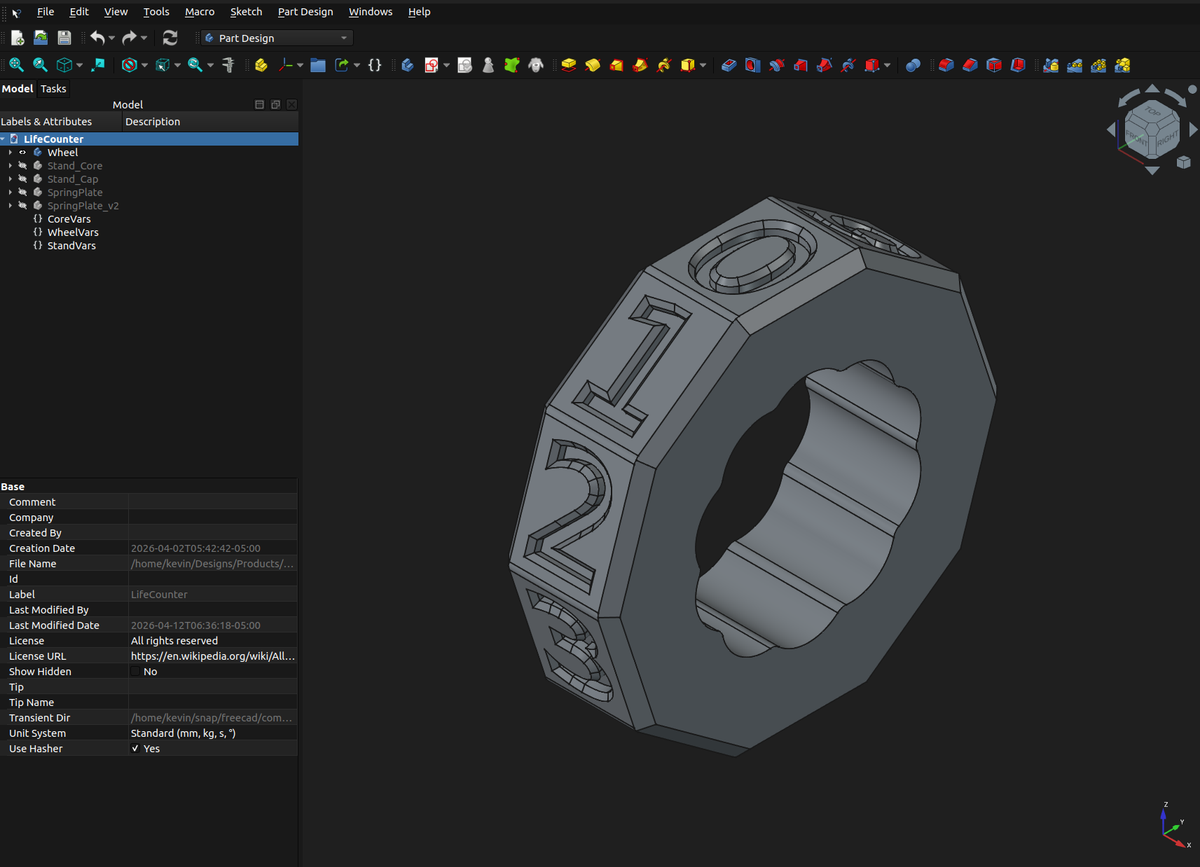Hide the Wheel body via eye icon
Viewport: 1200px width, 867px height.
23,152
